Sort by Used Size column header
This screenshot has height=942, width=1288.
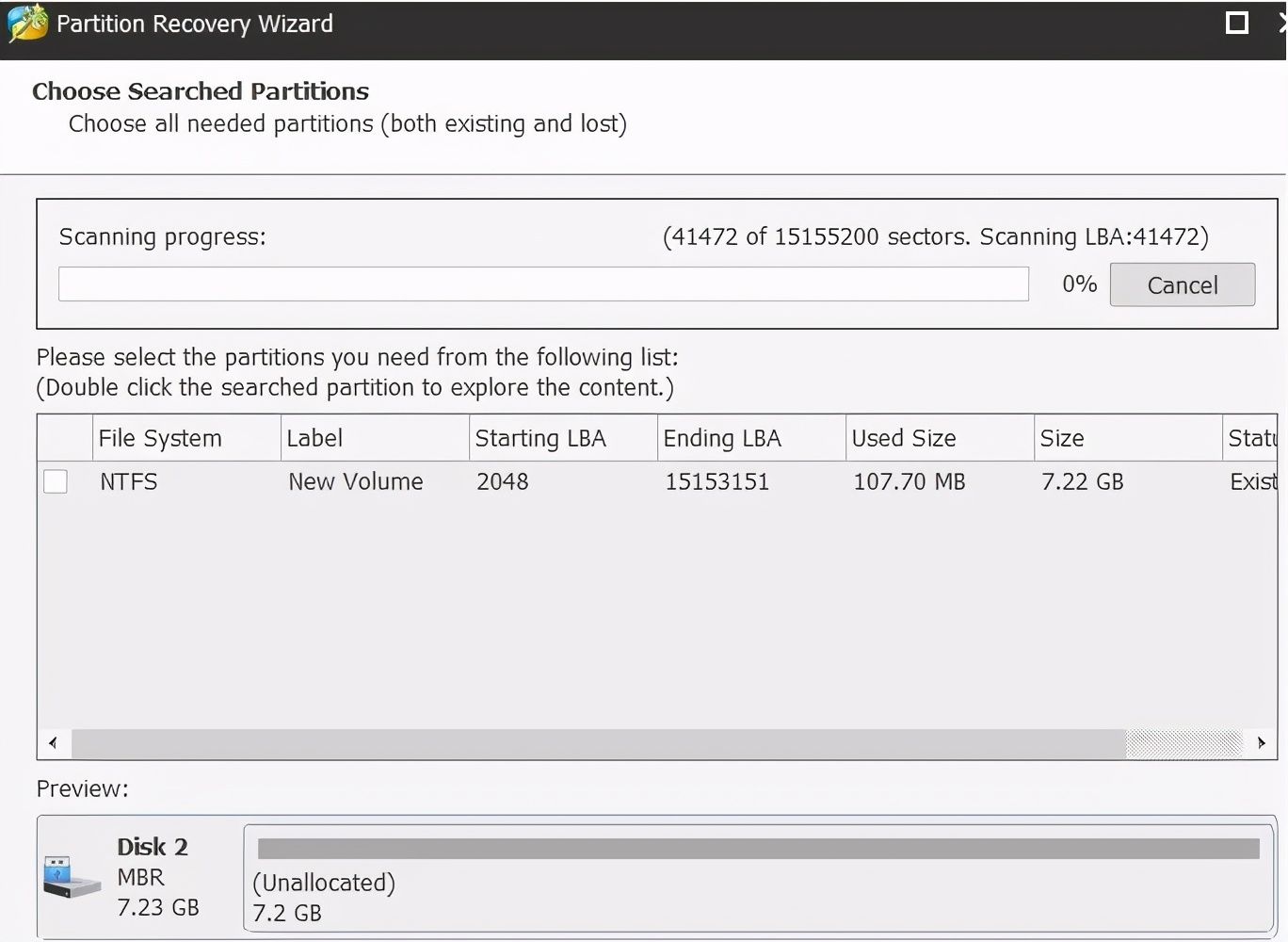pyautogui.click(x=904, y=438)
